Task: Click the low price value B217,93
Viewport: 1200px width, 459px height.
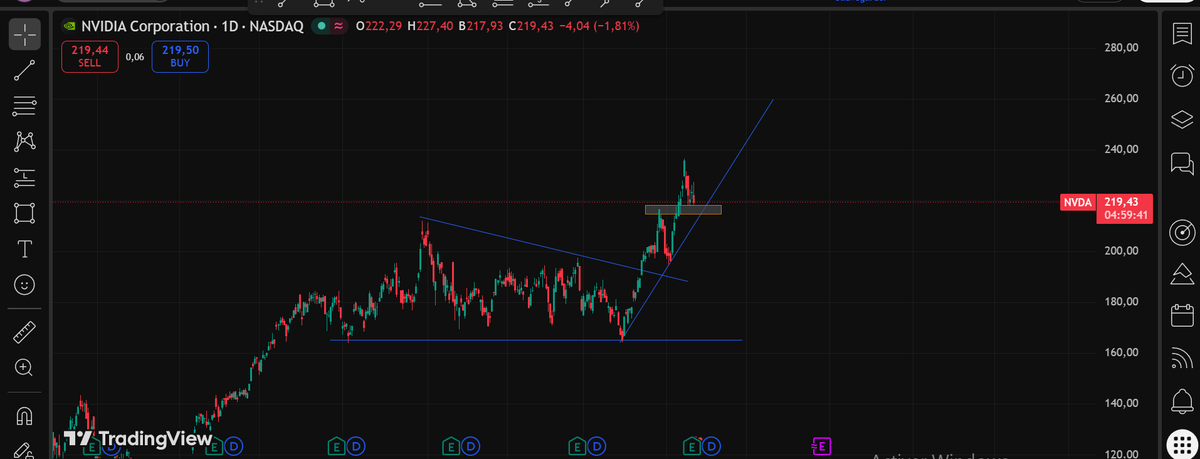Action: (481, 26)
